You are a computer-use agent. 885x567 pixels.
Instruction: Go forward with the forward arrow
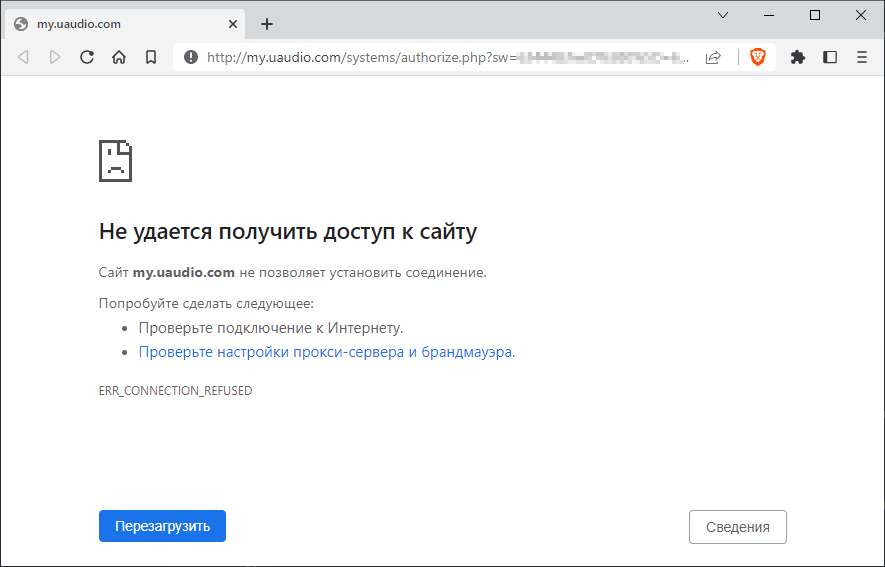(x=55, y=57)
